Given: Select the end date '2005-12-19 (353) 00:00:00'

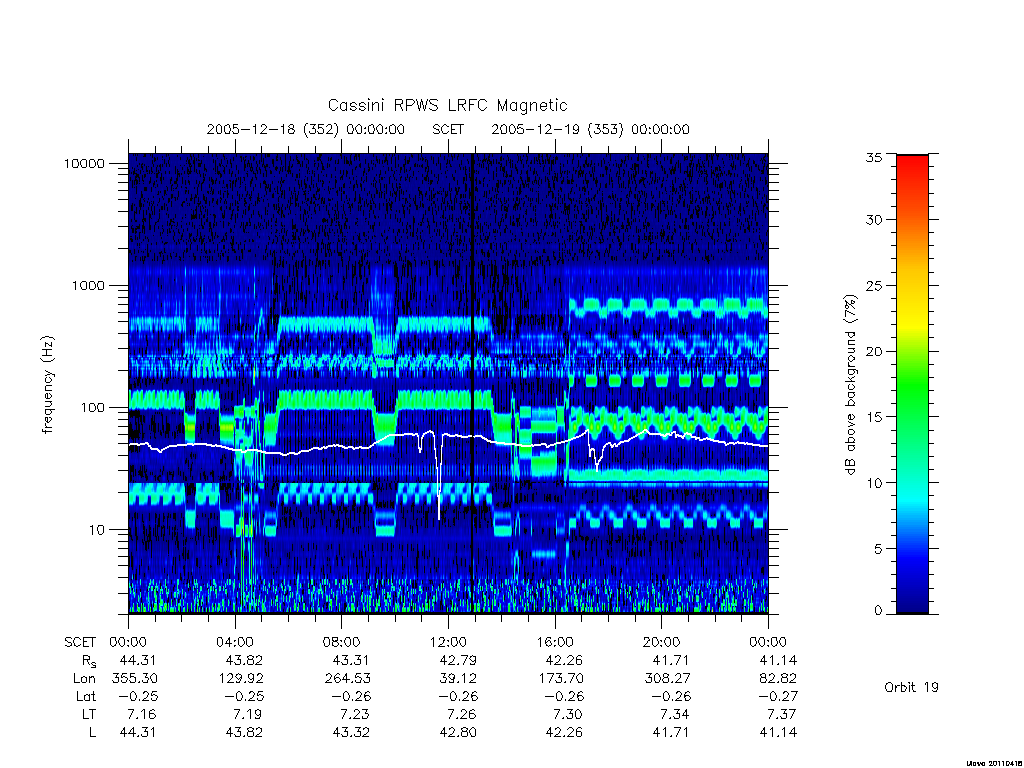Looking at the screenshot, I should (x=590, y=129).
